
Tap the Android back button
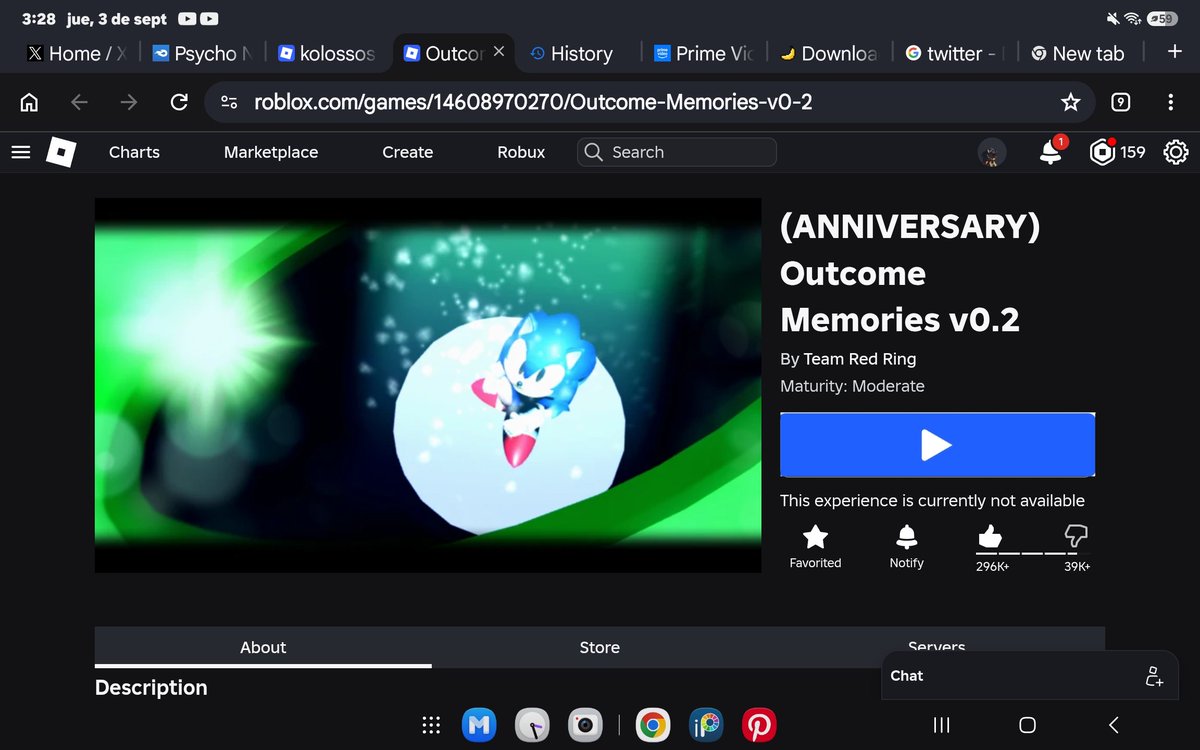coord(1113,725)
